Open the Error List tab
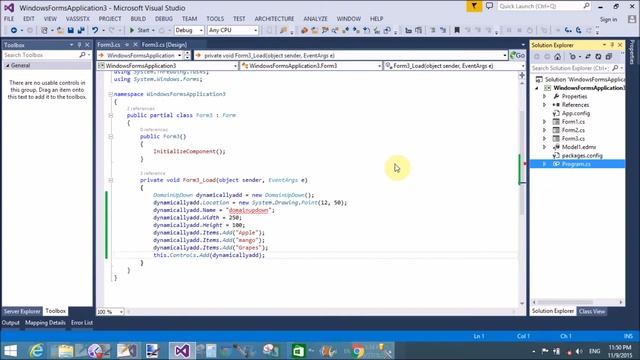This screenshot has height=360, width=640. tap(82, 322)
